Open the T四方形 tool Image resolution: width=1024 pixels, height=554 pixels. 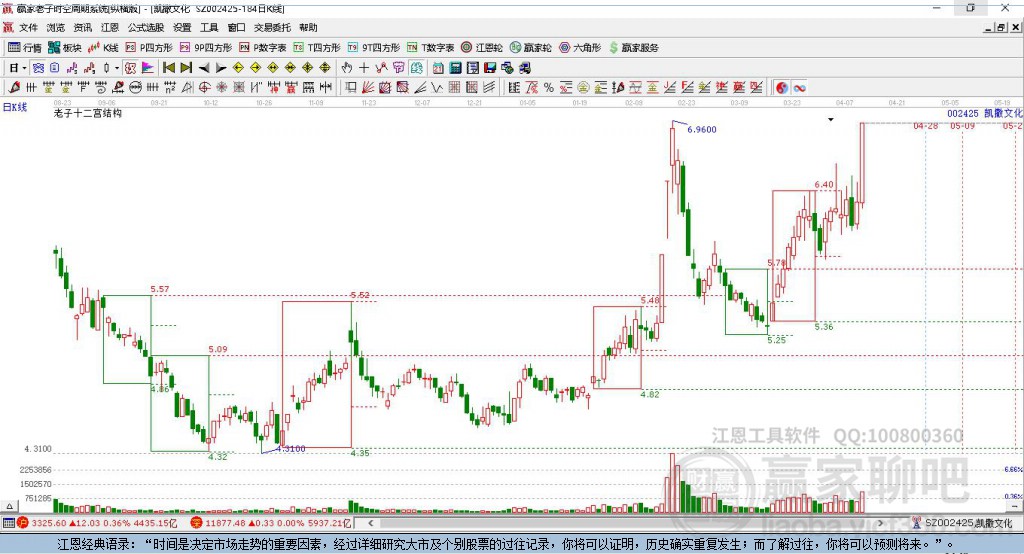317,48
